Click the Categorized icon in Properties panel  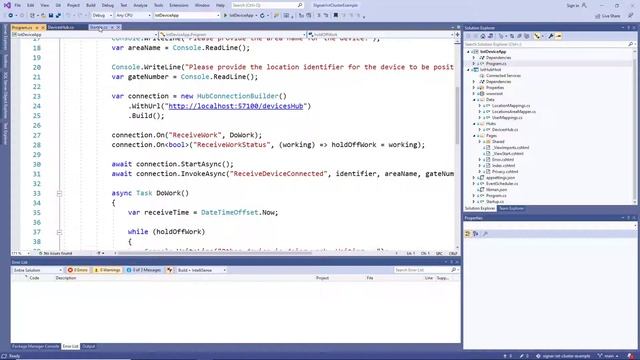[468, 234]
